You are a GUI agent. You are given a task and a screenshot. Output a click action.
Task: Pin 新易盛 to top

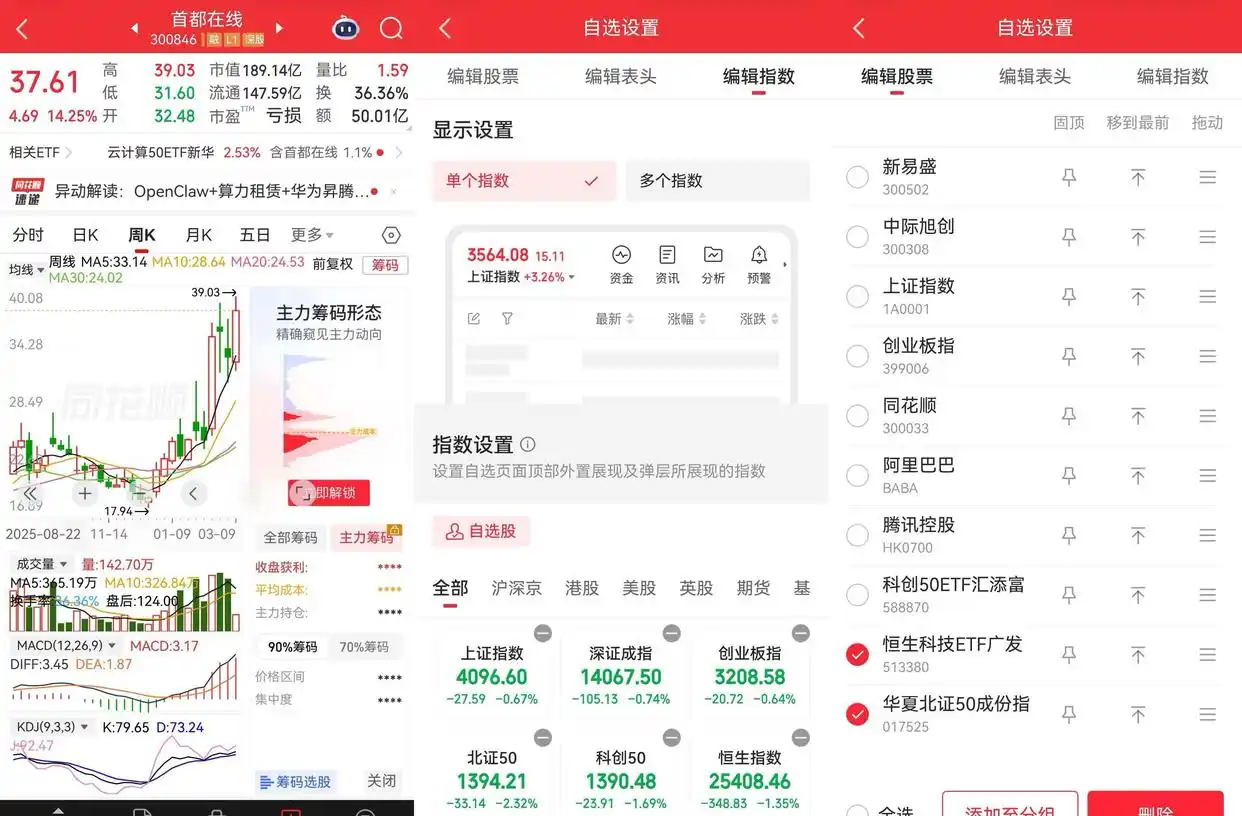click(1069, 177)
